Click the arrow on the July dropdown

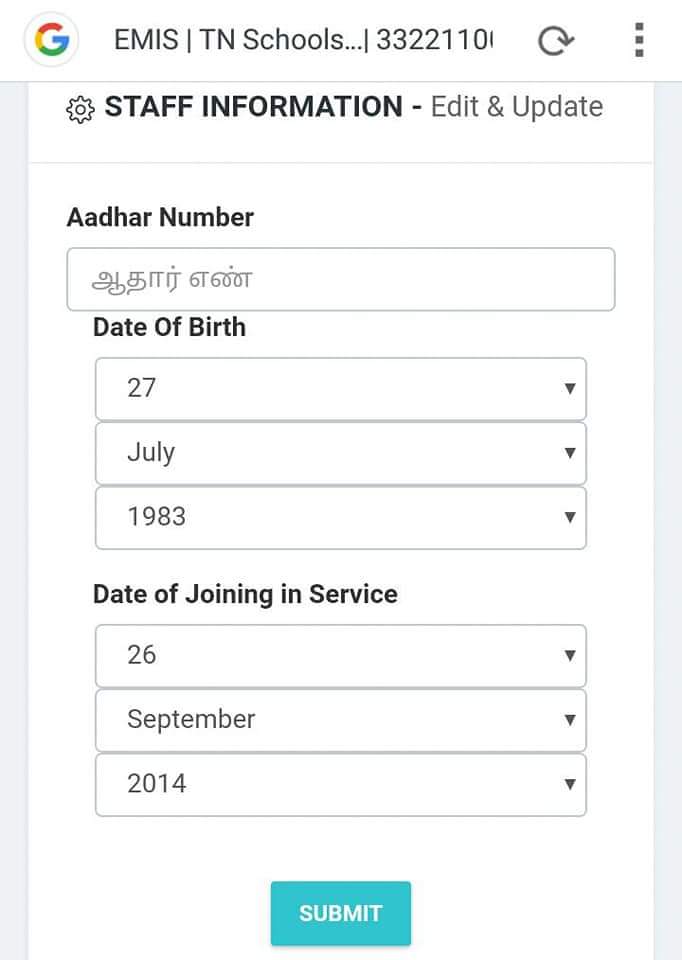(x=569, y=452)
